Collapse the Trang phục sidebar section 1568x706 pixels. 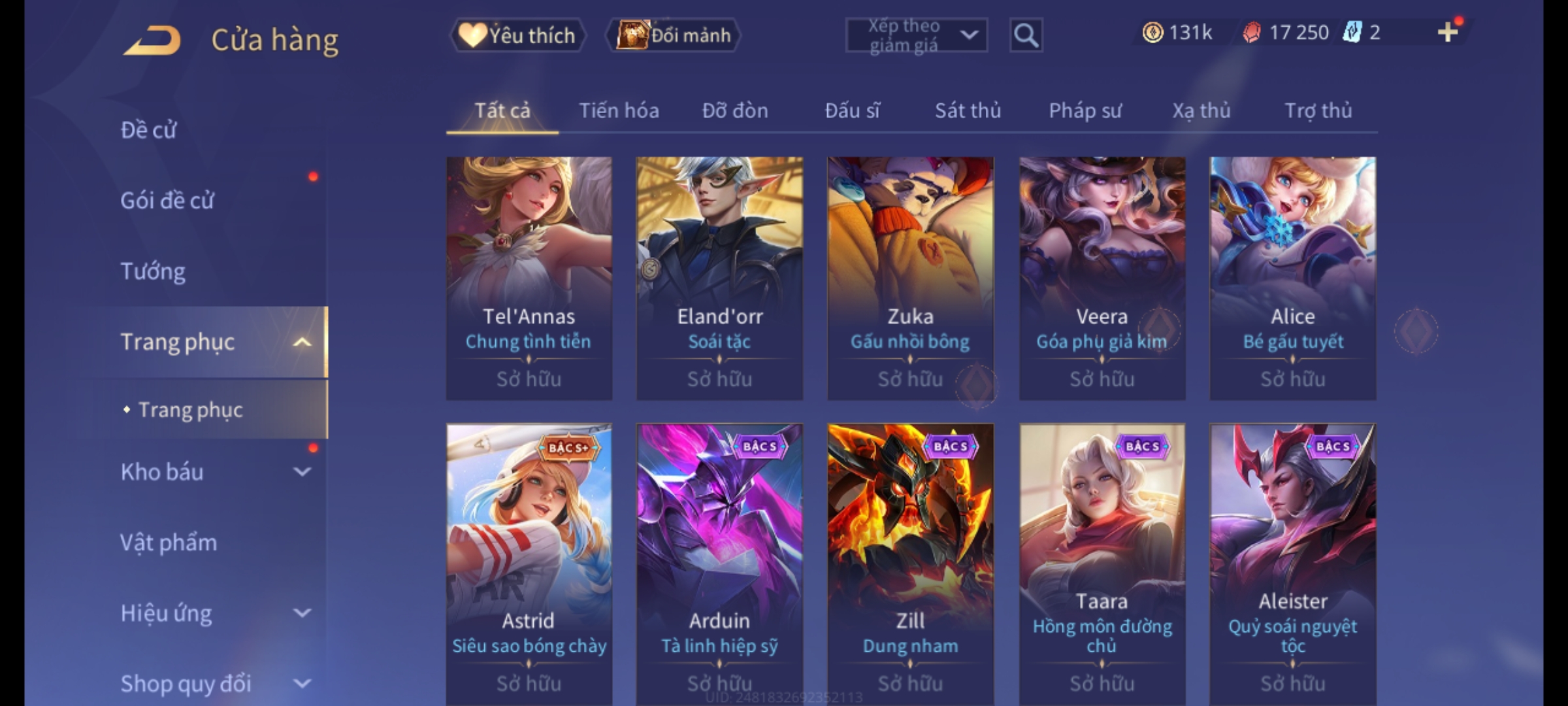302,342
